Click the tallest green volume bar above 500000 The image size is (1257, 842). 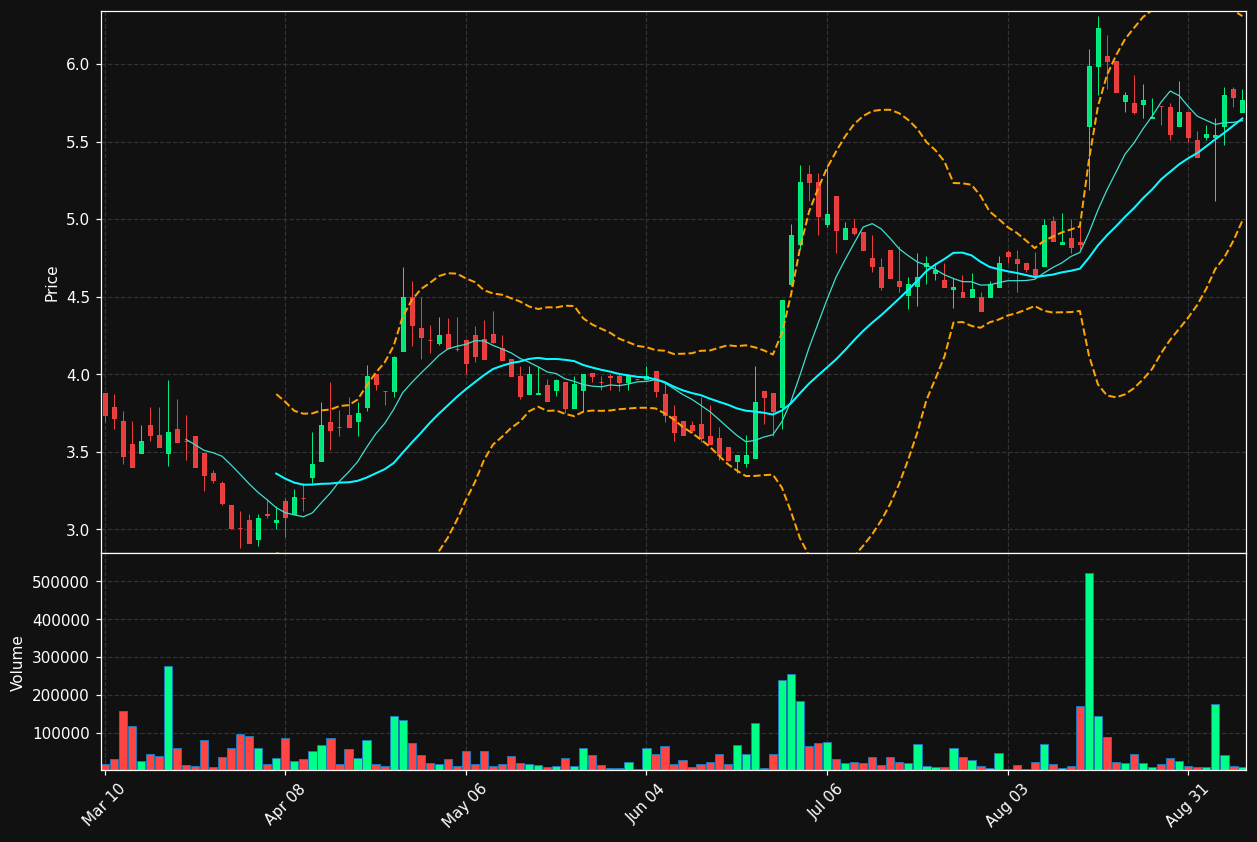coord(1089,672)
